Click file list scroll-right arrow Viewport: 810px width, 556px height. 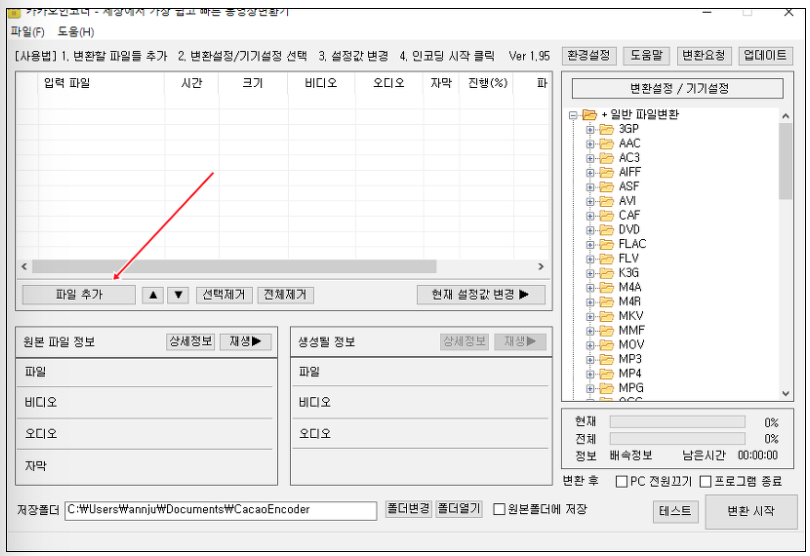(x=541, y=267)
